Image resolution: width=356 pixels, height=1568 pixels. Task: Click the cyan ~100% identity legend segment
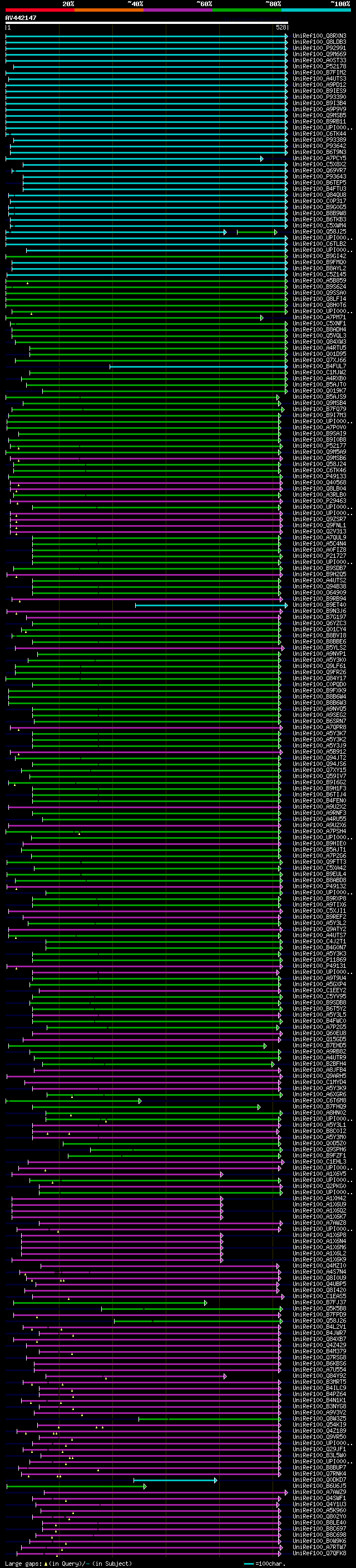point(316,10)
